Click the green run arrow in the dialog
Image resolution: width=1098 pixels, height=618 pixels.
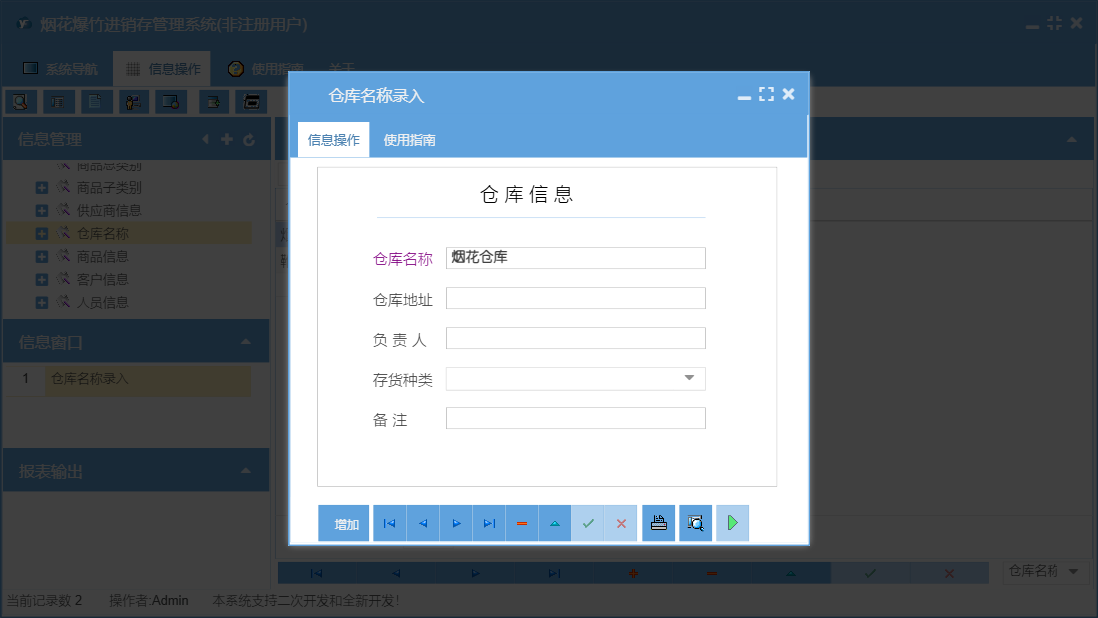[732, 522]
